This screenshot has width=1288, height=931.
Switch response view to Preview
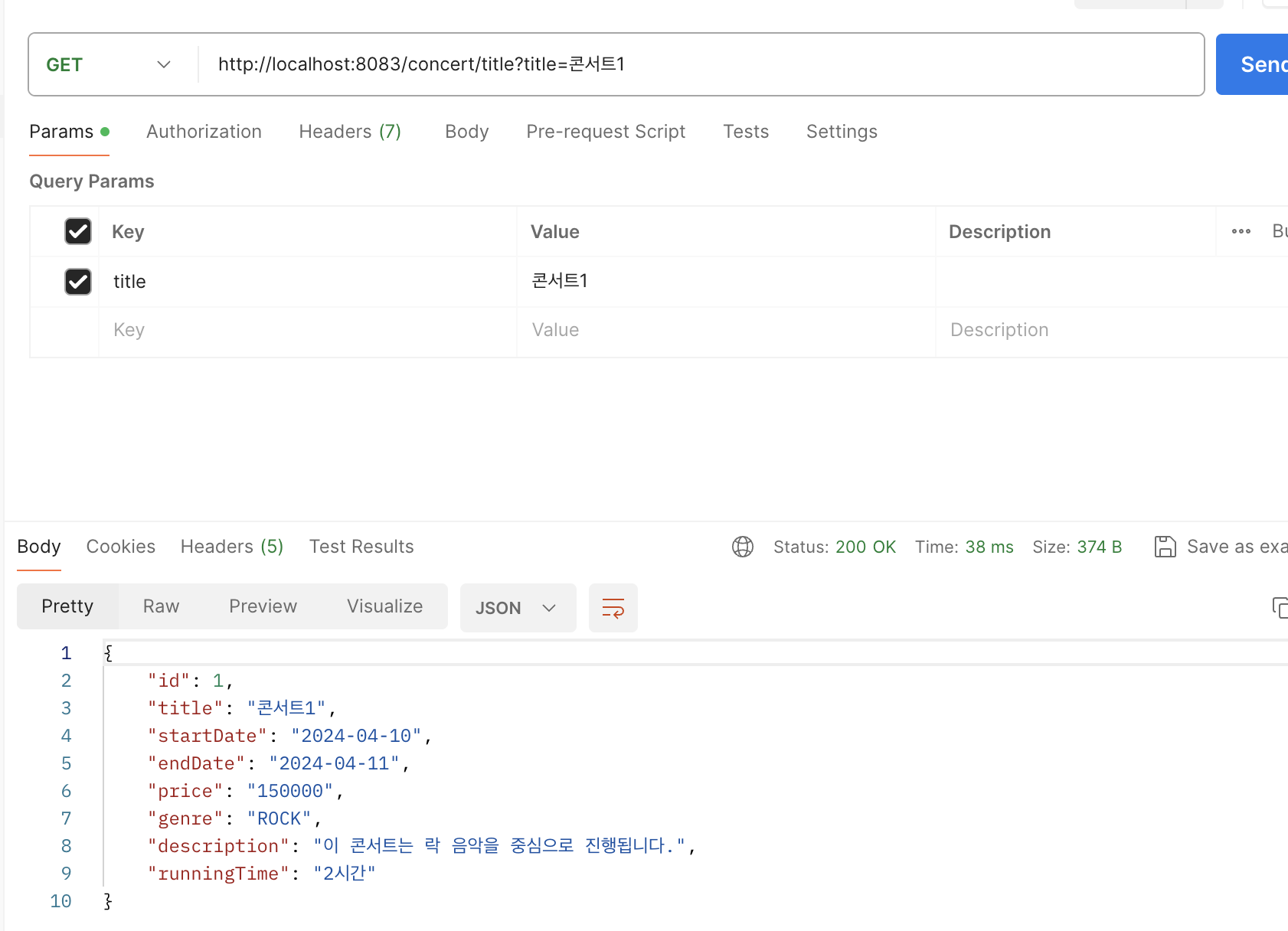tap(263, 606)
